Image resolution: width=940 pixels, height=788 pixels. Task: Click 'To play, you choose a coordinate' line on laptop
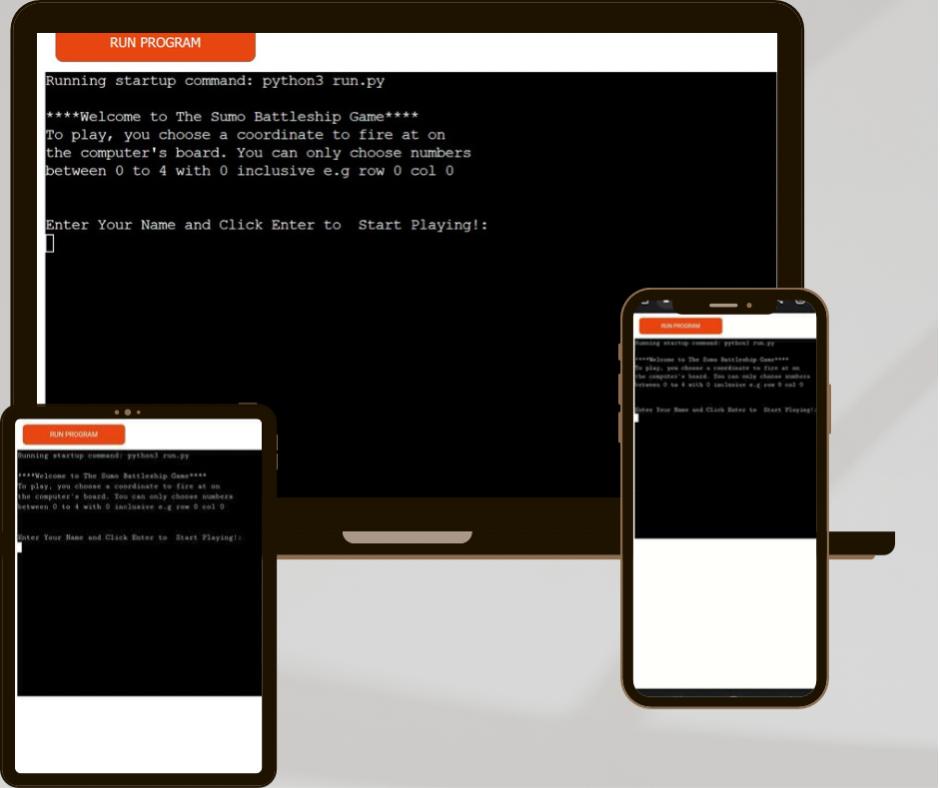pos(245,135)
